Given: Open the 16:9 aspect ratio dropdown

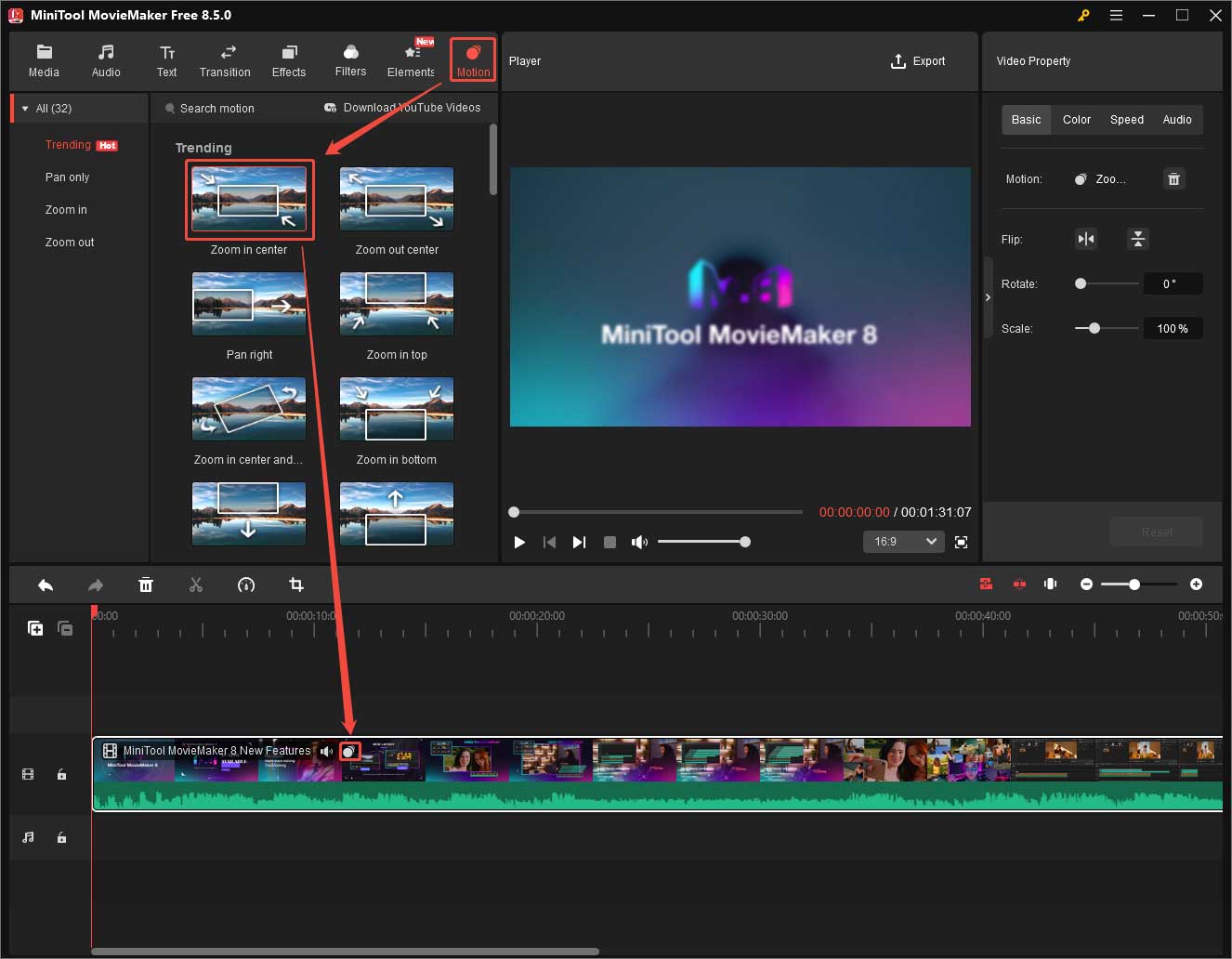Looking at the screenshot, I should pos(903,541).
